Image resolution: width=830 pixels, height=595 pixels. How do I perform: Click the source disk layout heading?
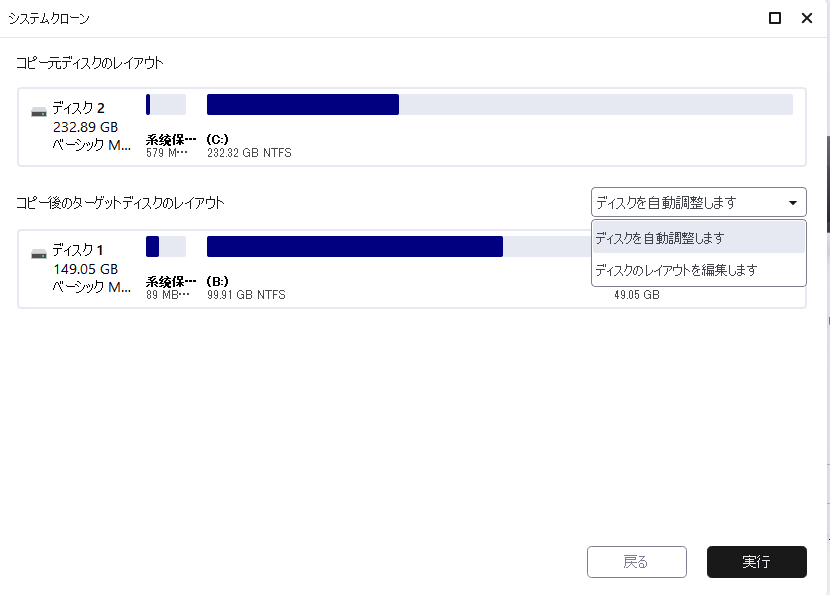coord(89,63)
